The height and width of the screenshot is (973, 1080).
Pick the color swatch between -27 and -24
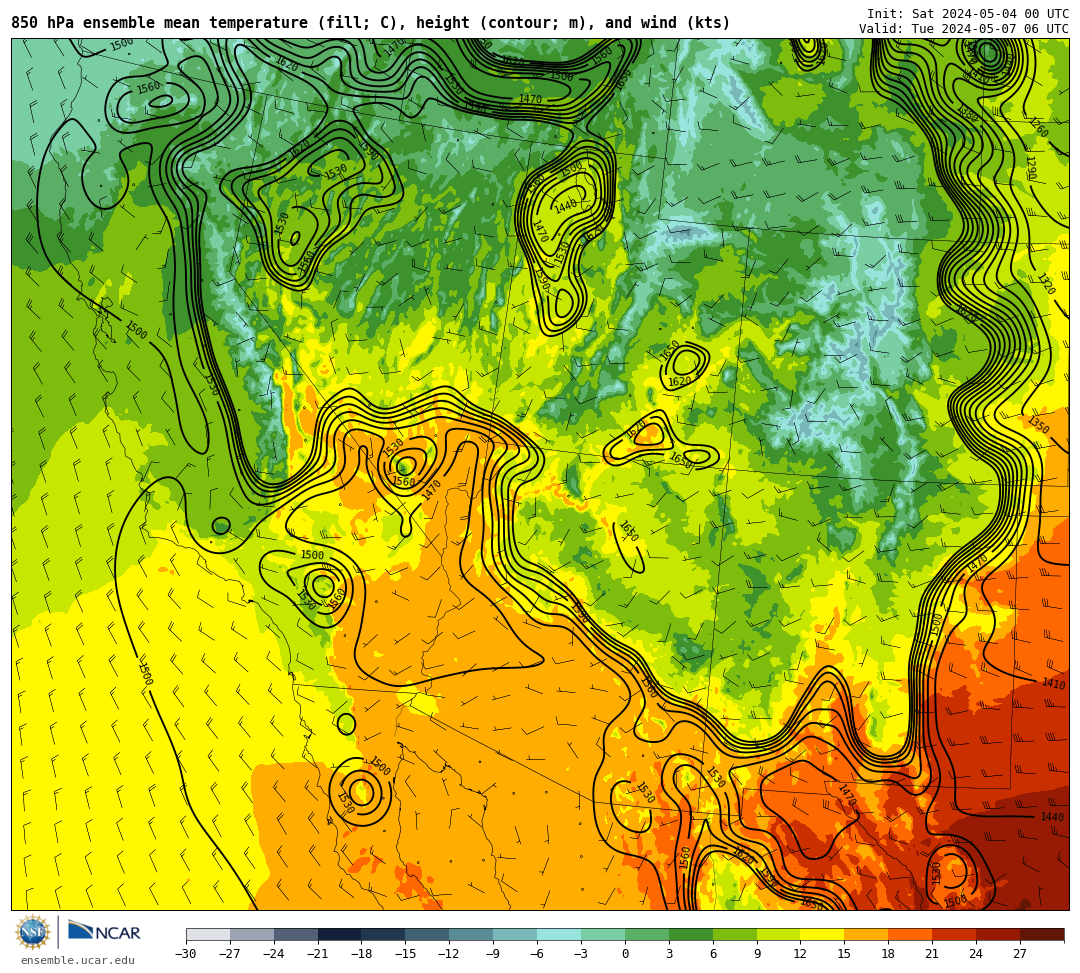click(252, 934)
